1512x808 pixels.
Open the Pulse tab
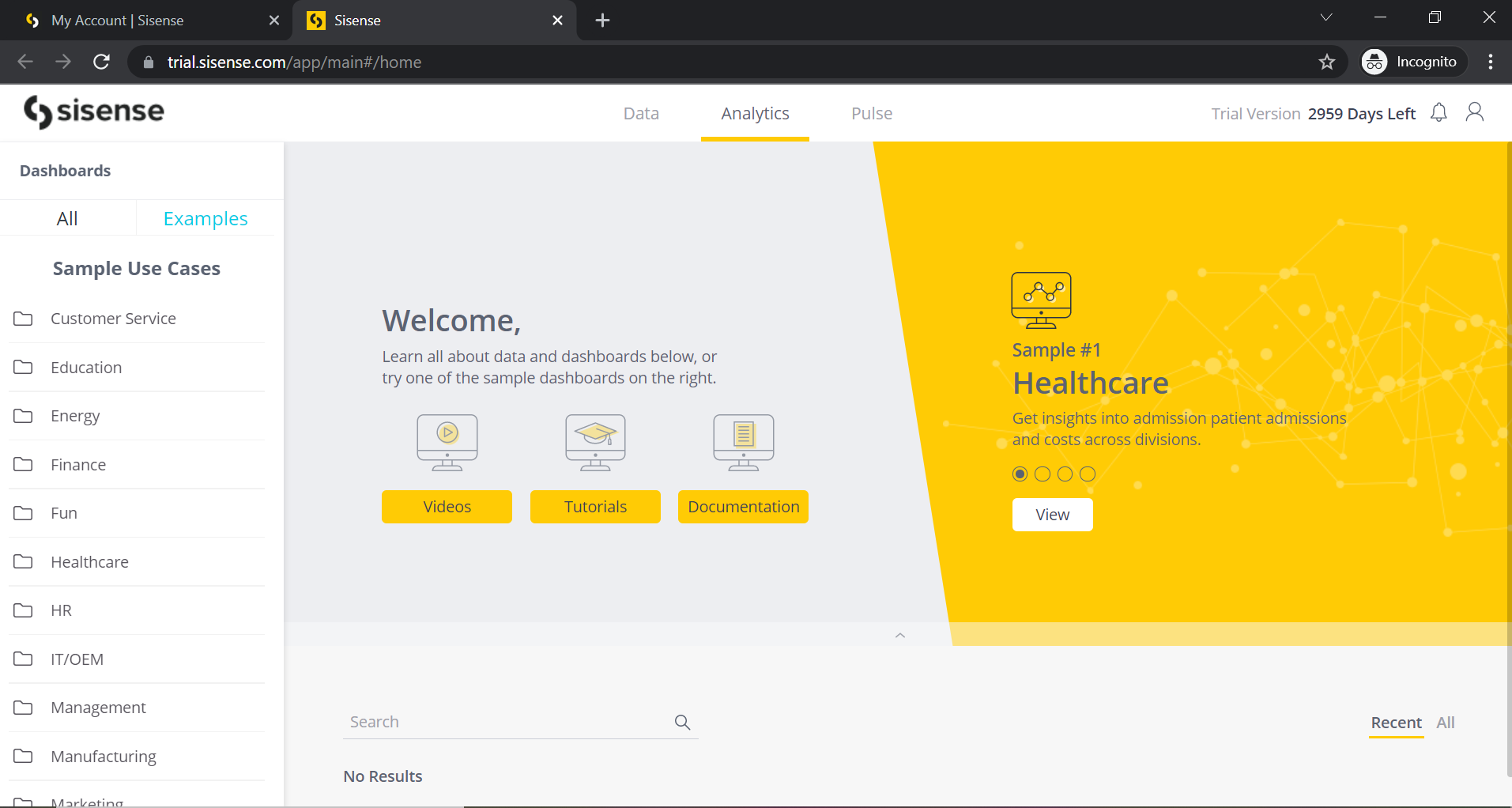click(x=871, y=114)
